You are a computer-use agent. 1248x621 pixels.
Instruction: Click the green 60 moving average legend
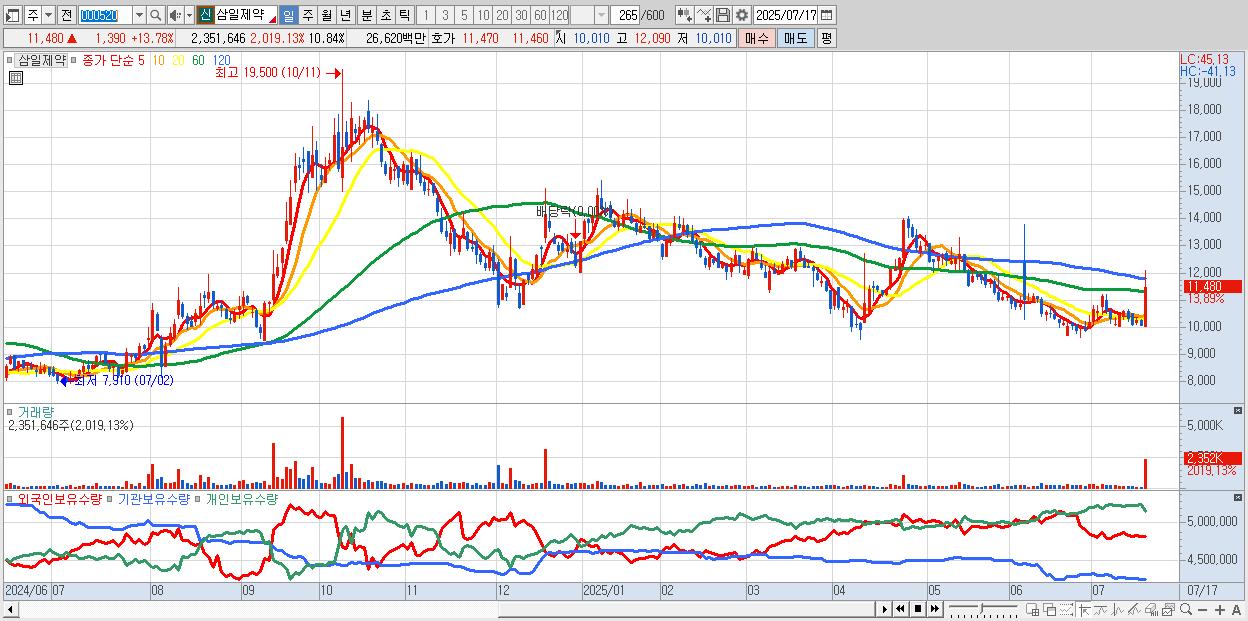198,60
